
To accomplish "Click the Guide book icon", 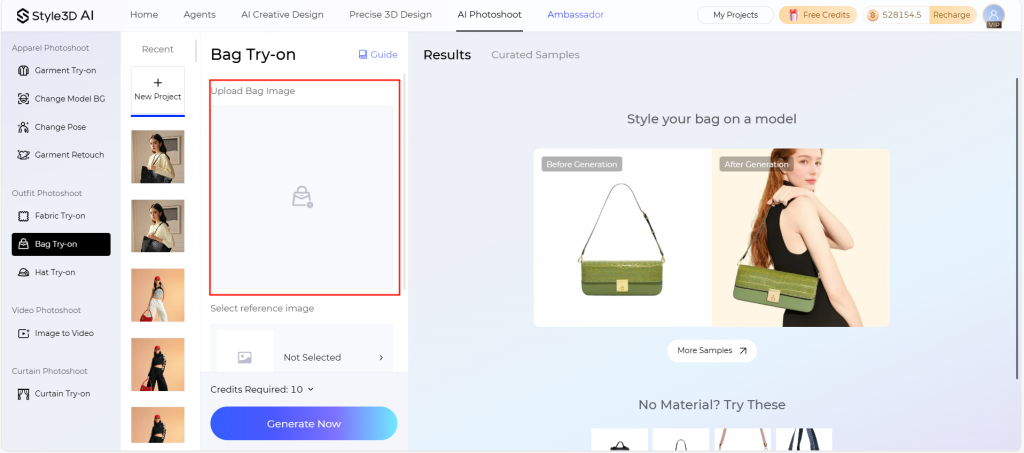I will 363,55.
